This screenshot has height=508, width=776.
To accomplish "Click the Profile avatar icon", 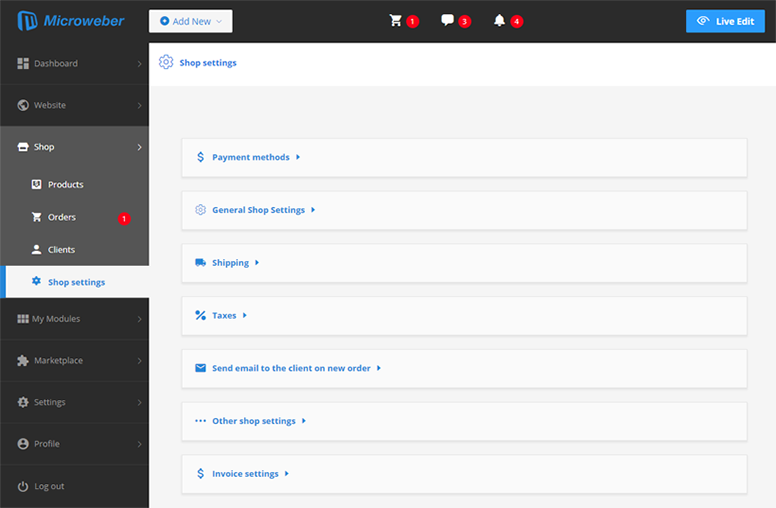I will click(23, 444).
